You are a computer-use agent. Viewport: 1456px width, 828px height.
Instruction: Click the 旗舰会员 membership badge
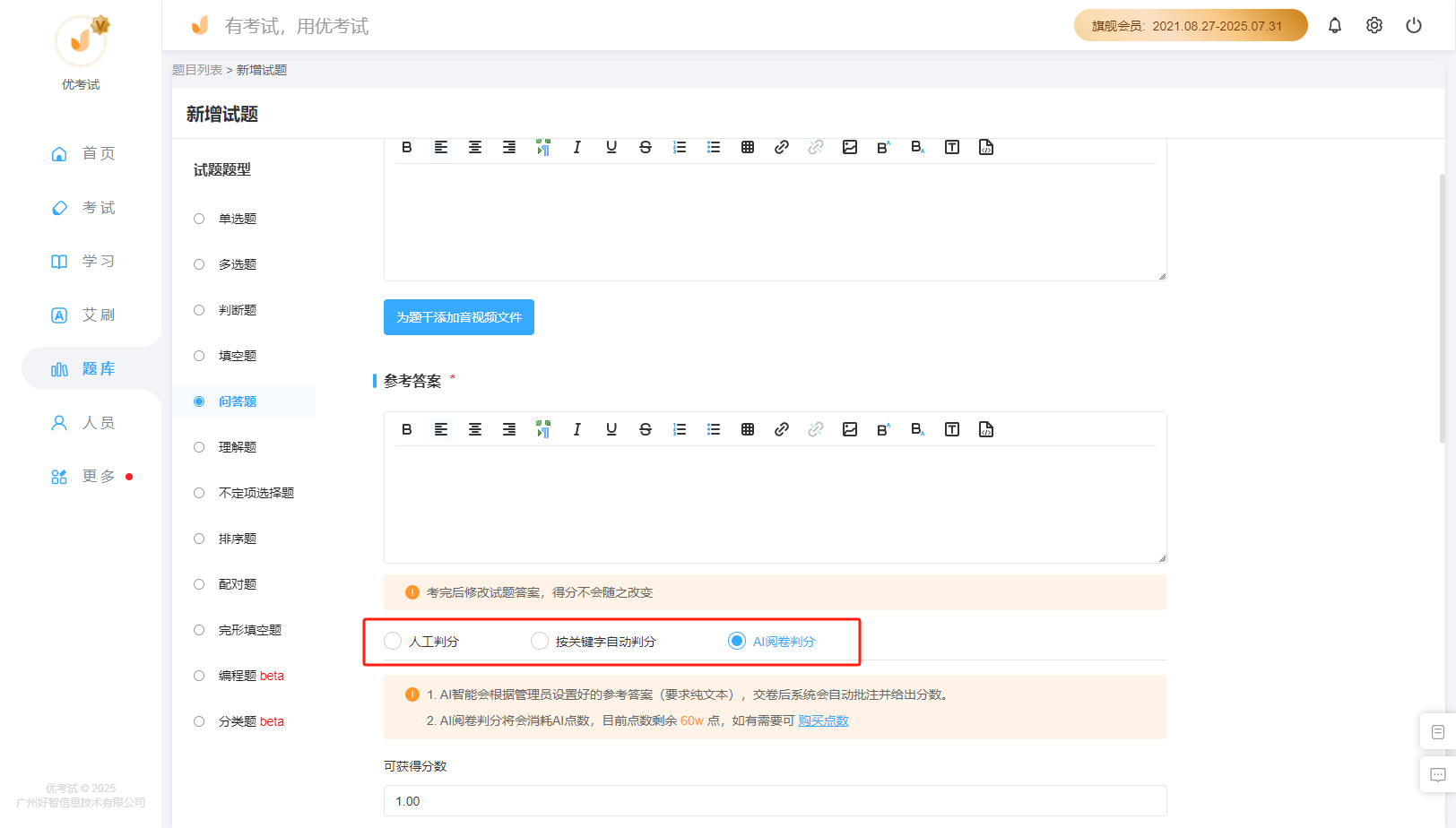[x=1191, y=25]
